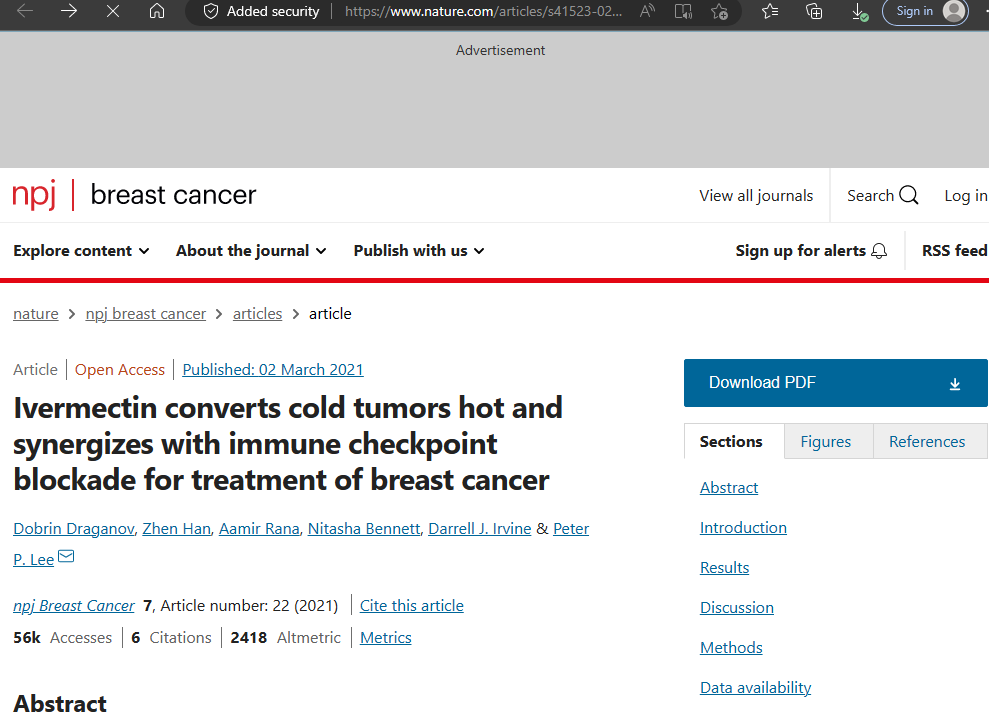
Task: Add this page to favorites star icon
Action: coord(719,11)
